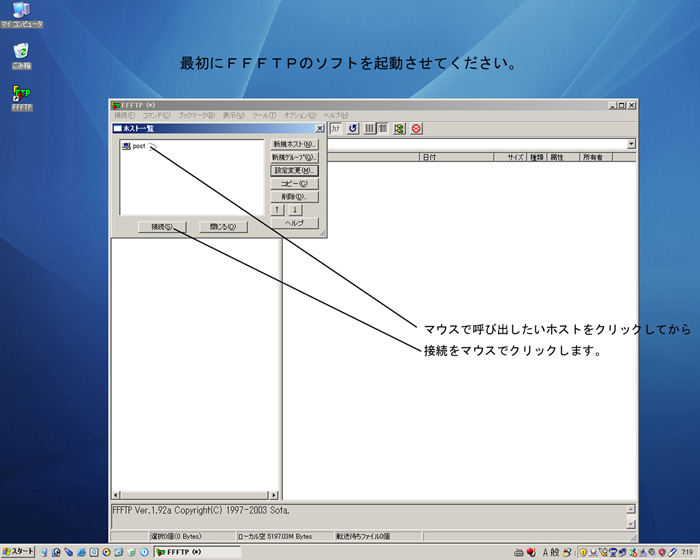Click the IME 般 conversion mode indicator
This screenshot has width=700, height=560.
click(x=554, y=552)
